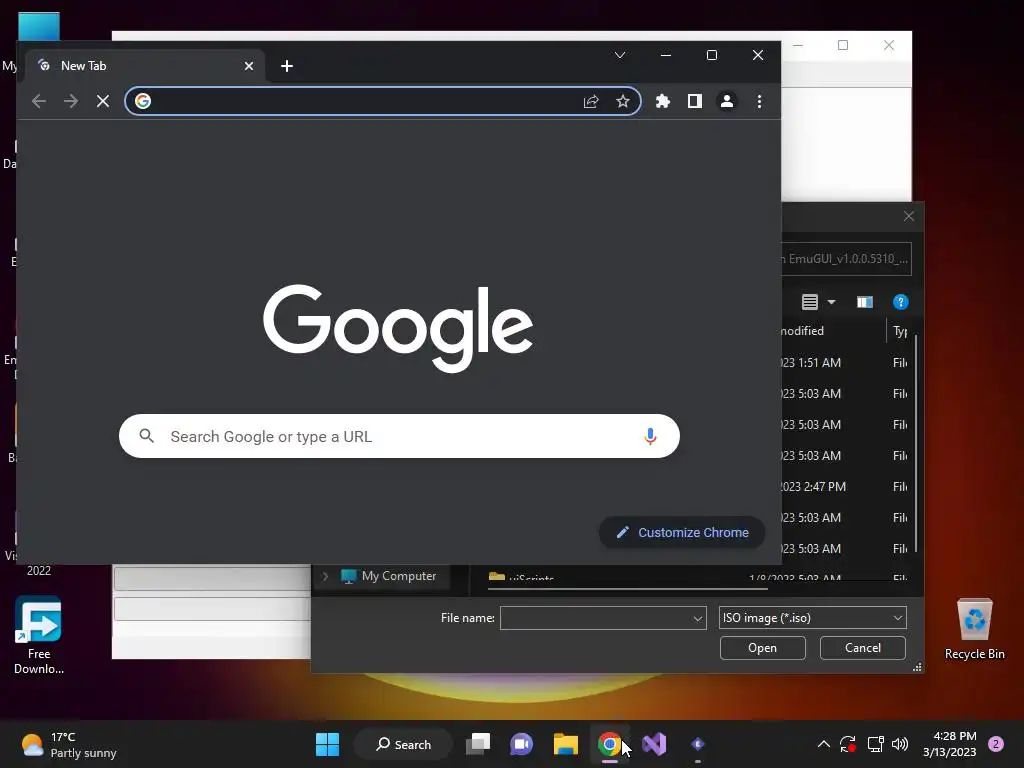Start voice search with microphone icon

[650, 436]
